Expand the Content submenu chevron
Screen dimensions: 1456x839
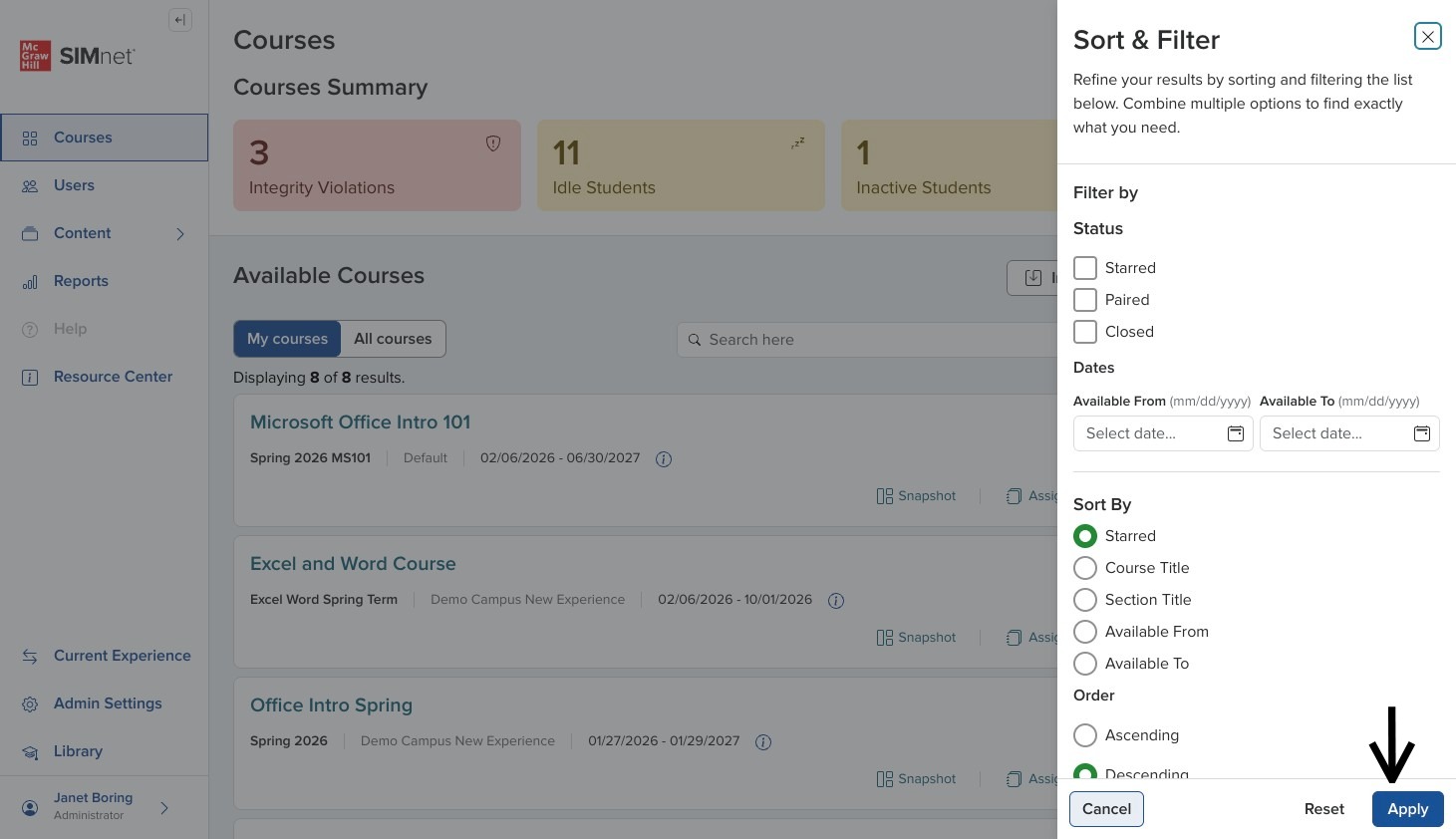coord(180,234)
